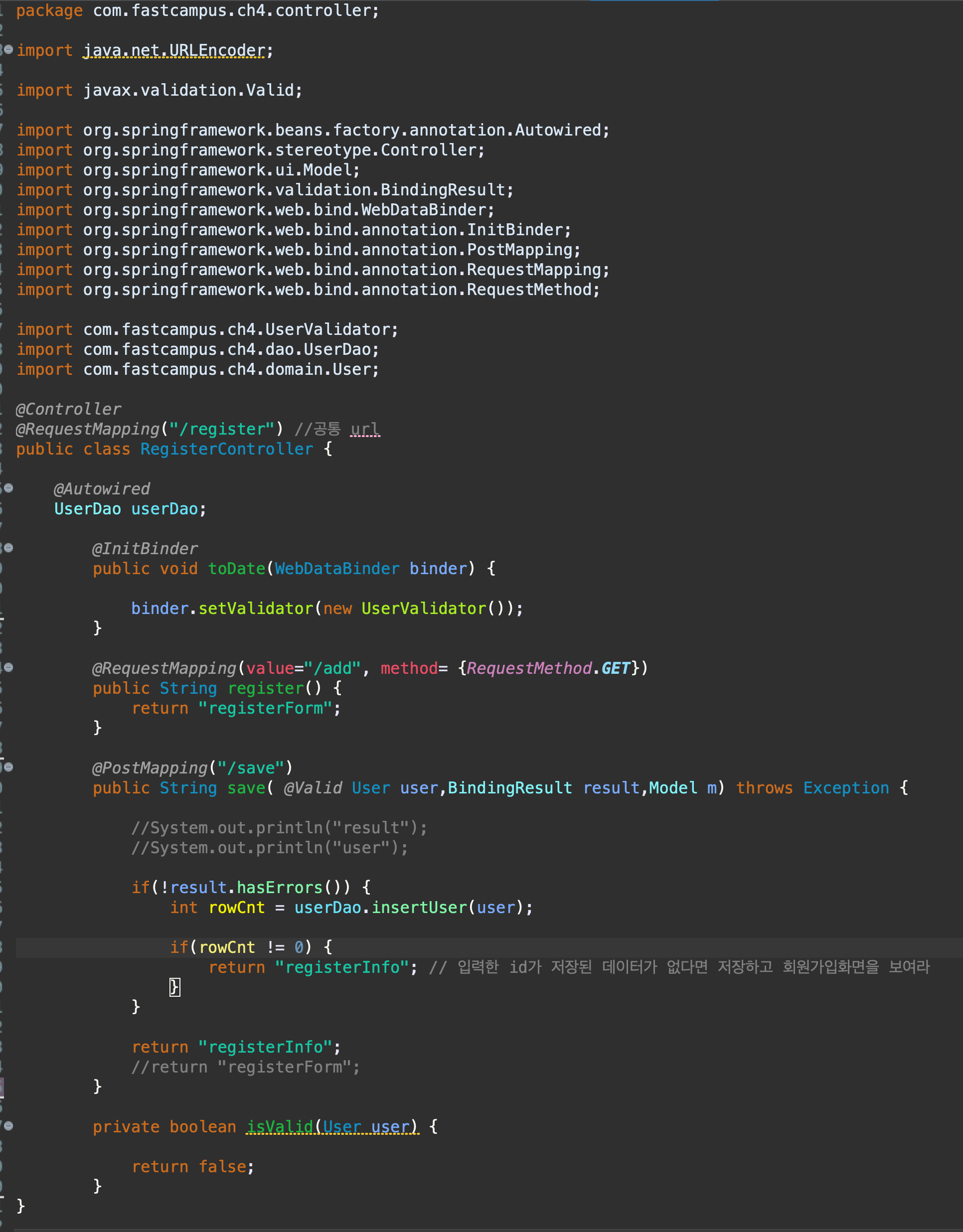This screenshot has width=963, height=1232.
Task: Click the @Valid annotation in save parameters
Action: 313,788
